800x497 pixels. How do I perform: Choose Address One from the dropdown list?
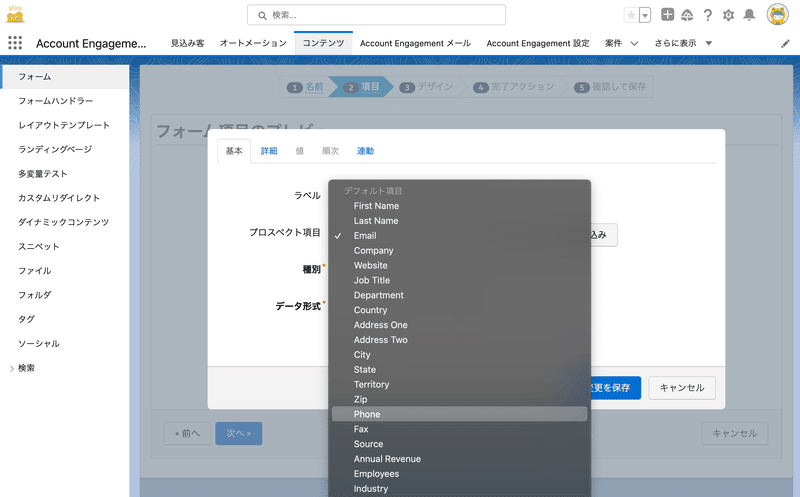459,325
